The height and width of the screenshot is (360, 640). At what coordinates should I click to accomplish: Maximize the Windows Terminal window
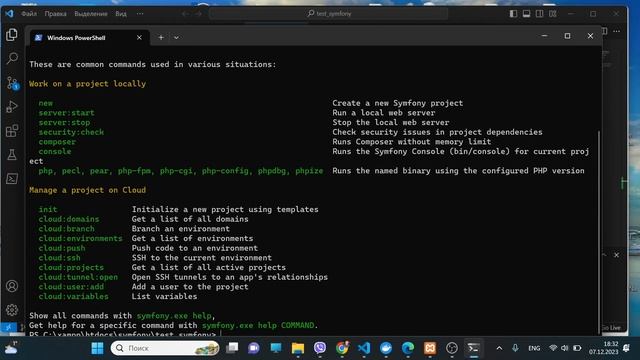(x=567, y=36)
